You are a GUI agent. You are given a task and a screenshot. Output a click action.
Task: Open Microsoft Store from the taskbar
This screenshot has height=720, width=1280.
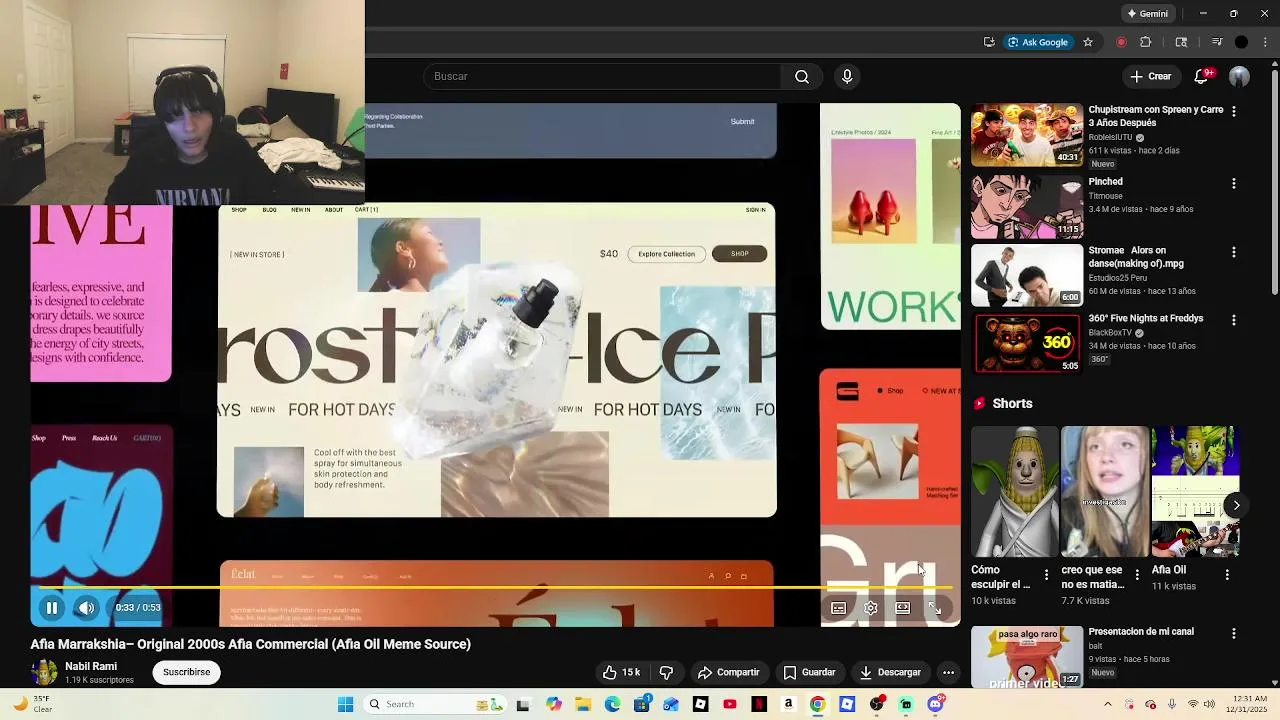coord(642,705)
